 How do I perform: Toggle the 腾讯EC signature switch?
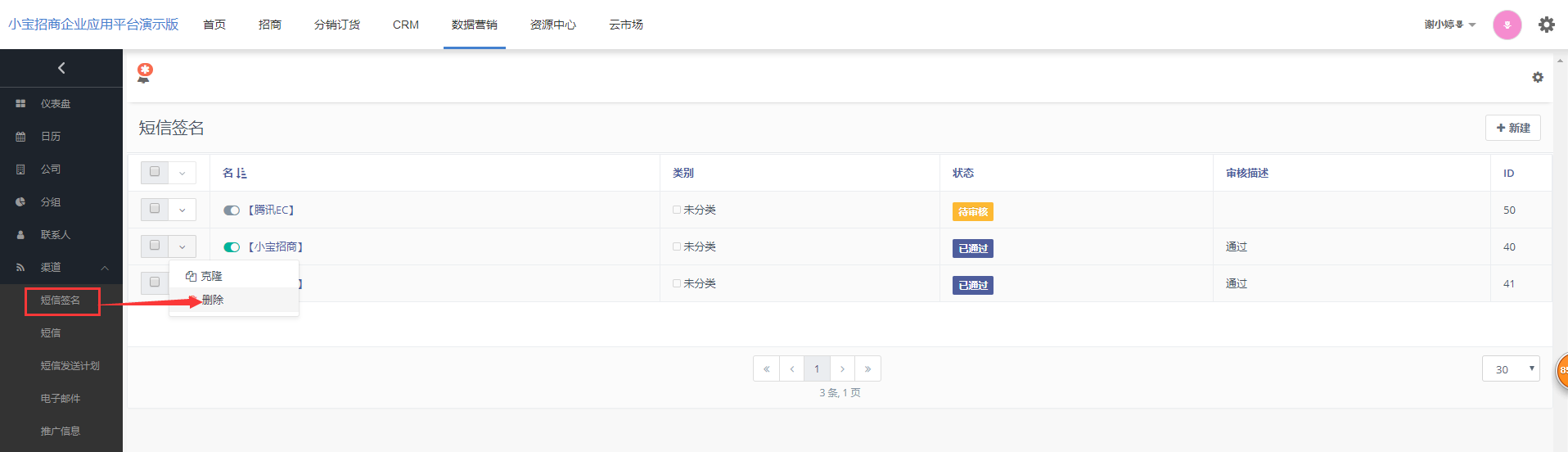click(232, 210)
